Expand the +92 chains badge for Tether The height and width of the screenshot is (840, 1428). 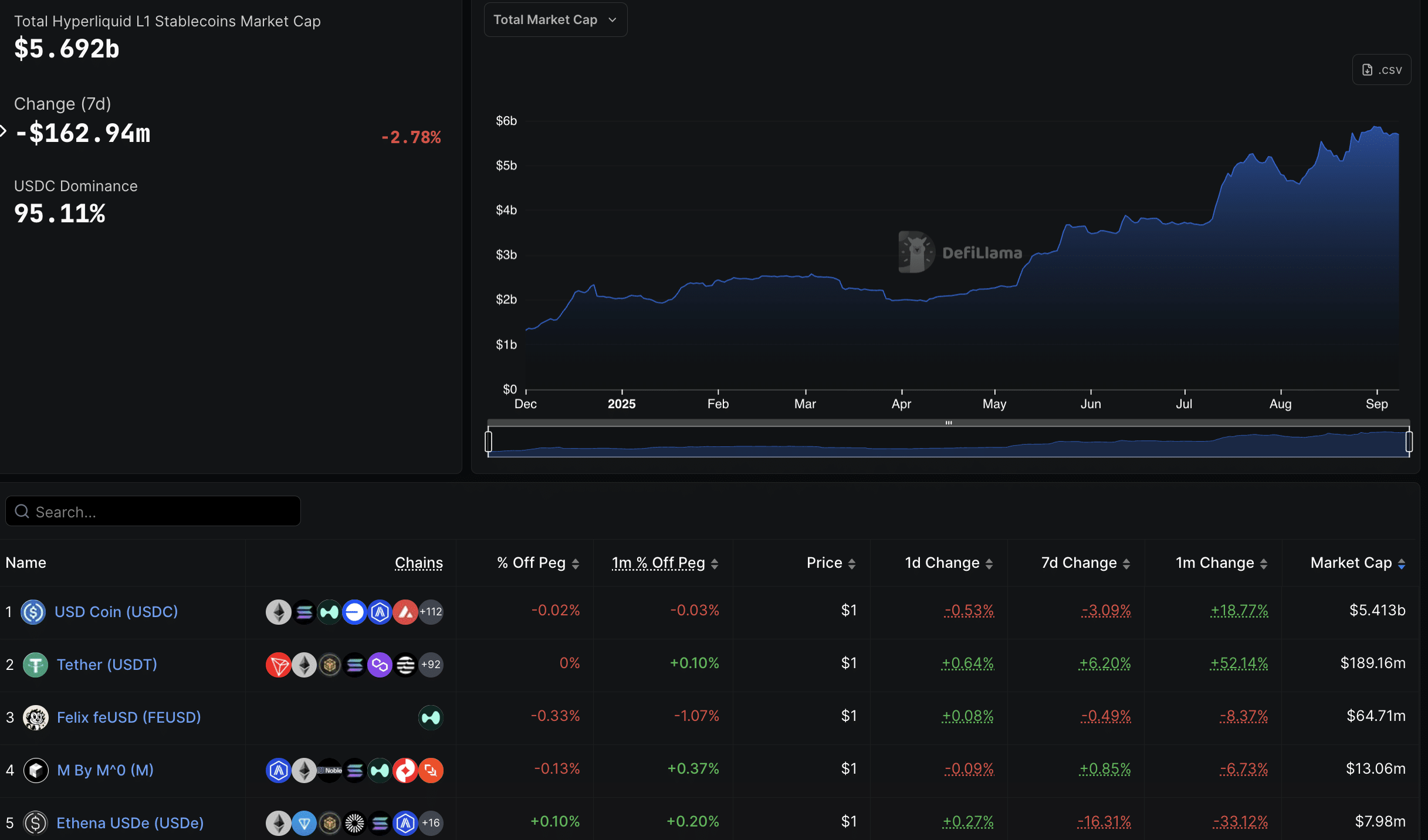pos(431,665)
